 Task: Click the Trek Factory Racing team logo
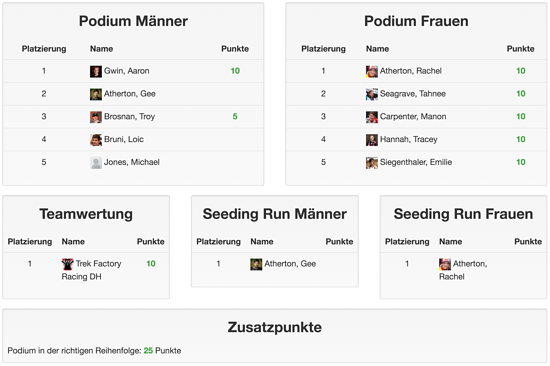[x=67, y=264]
